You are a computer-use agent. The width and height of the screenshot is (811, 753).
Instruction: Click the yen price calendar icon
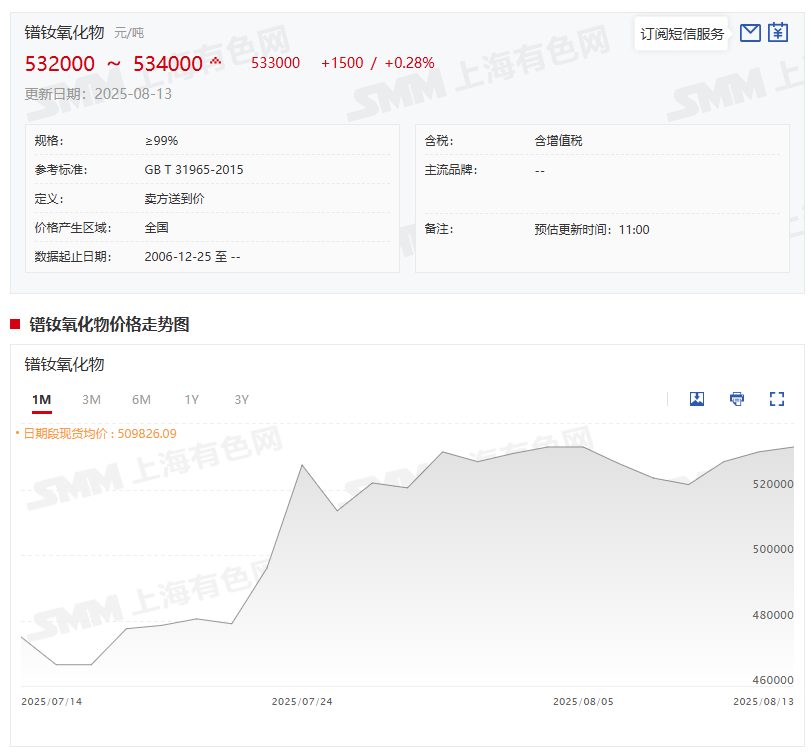[778, 33]
